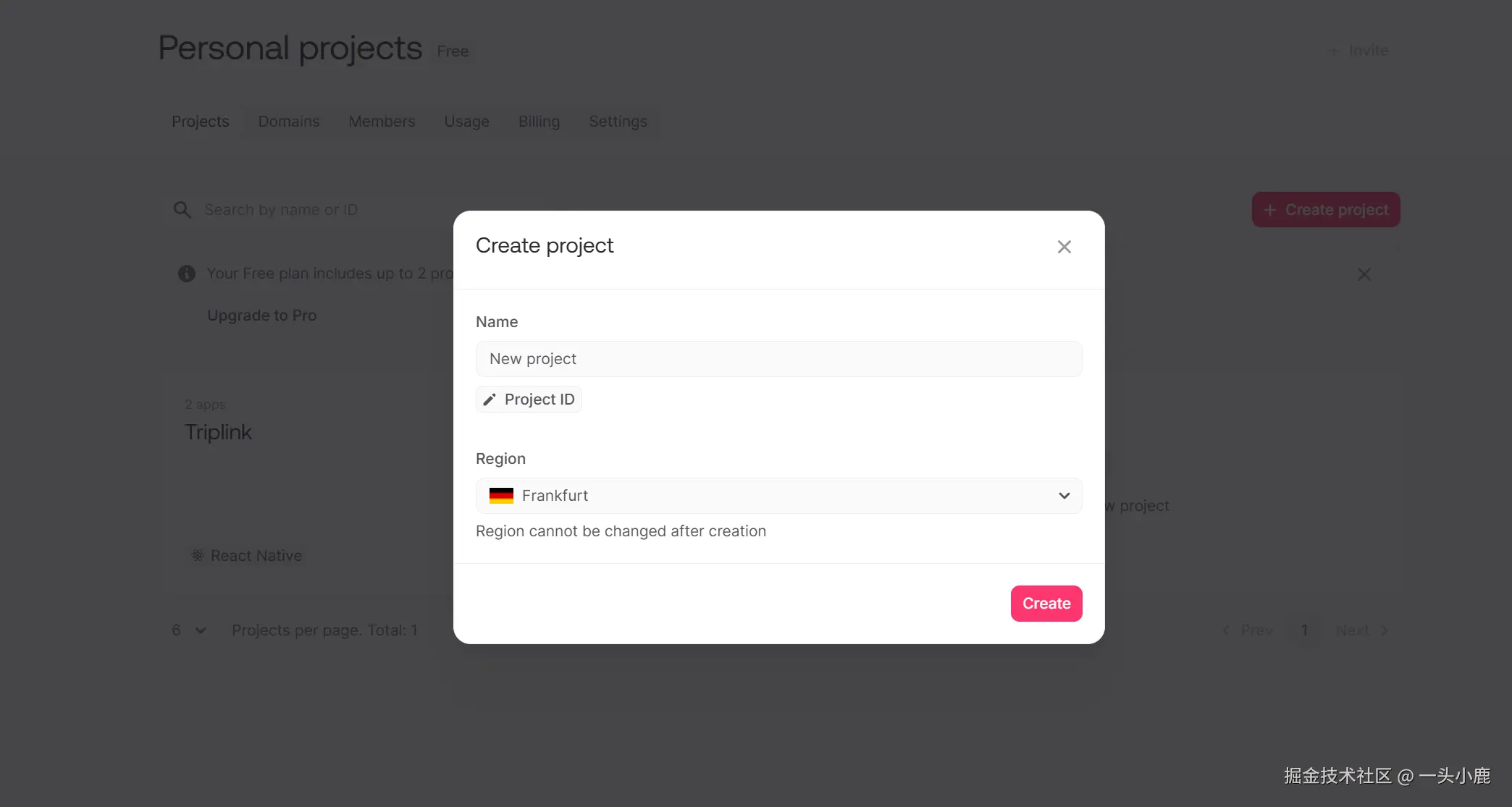This screenshot has width=1512, height=807.
Task: Expand the Region dropdown chevron
Action: click(x=1064, y=496)
